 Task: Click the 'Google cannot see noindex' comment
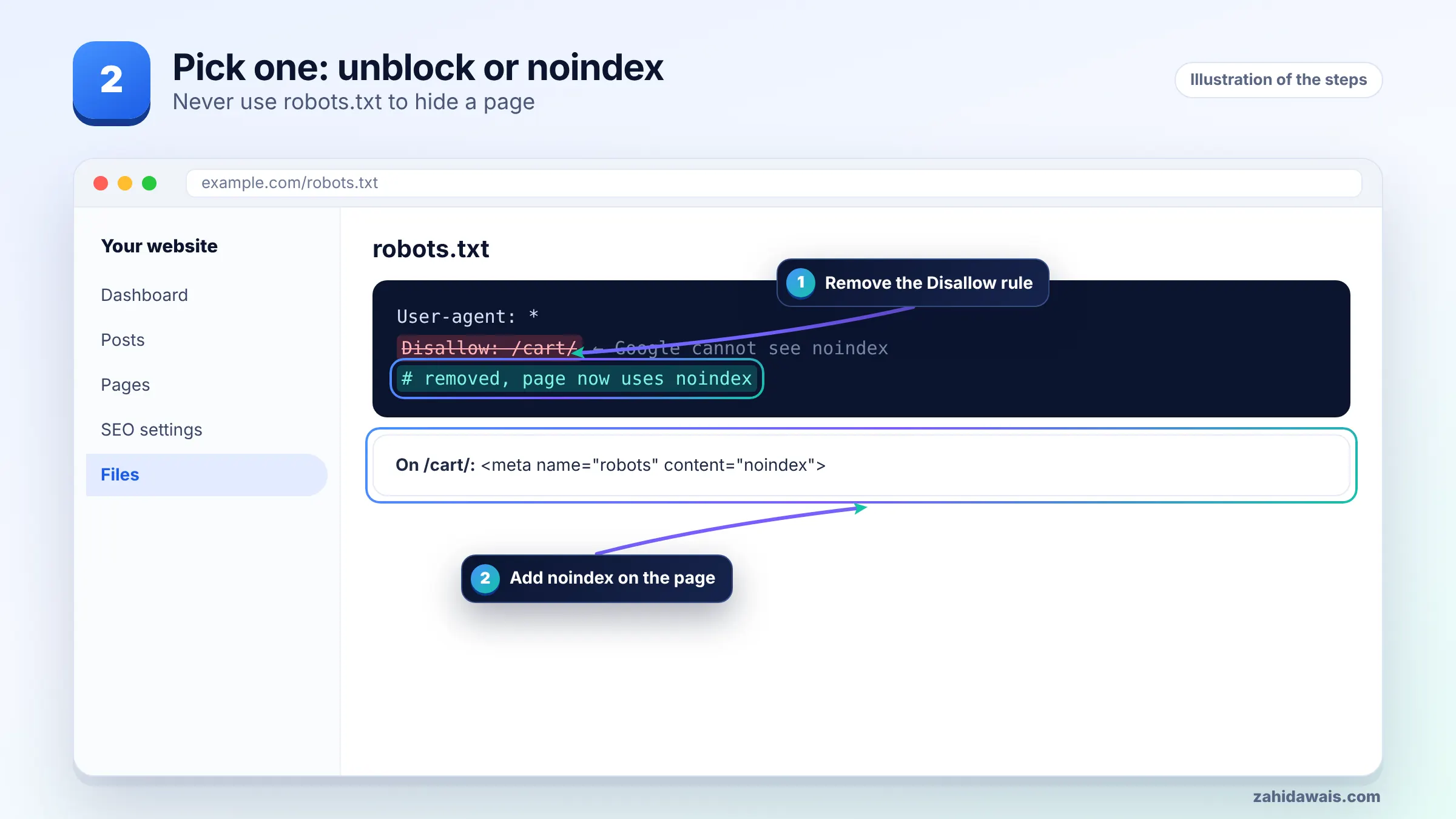751,348
